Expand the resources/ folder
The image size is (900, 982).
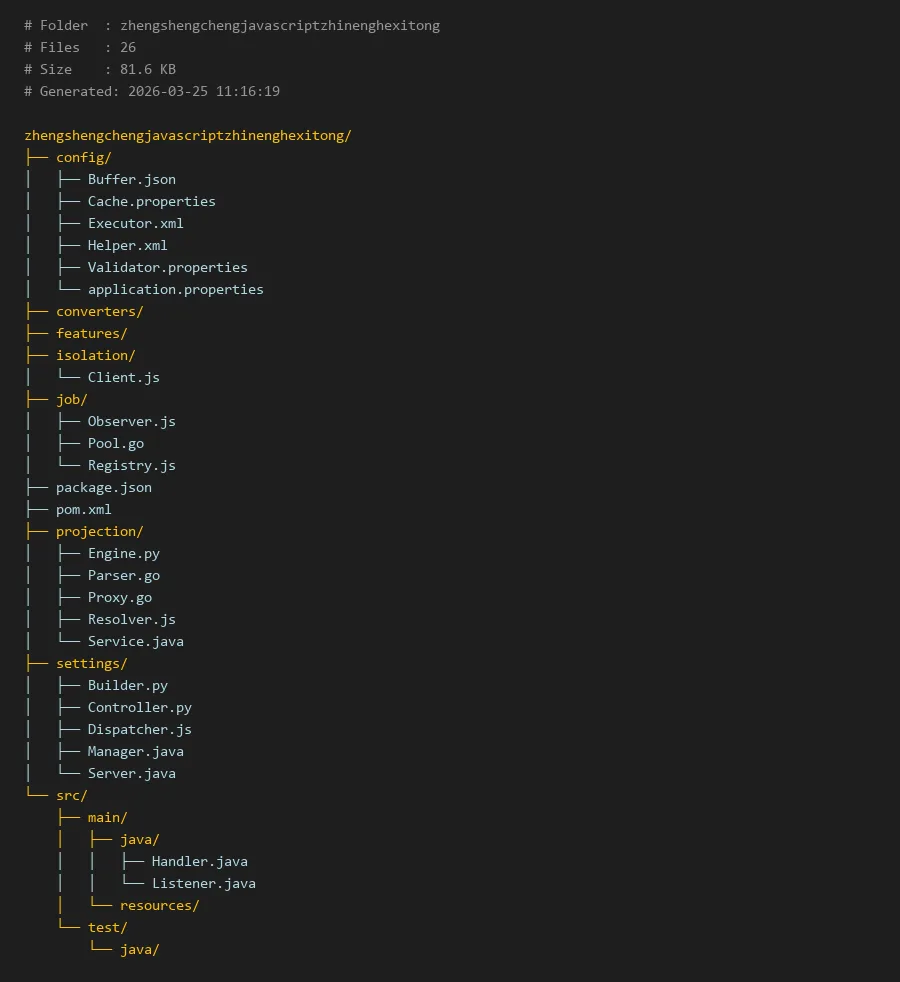pyautogui.click(x=159, y=905)
